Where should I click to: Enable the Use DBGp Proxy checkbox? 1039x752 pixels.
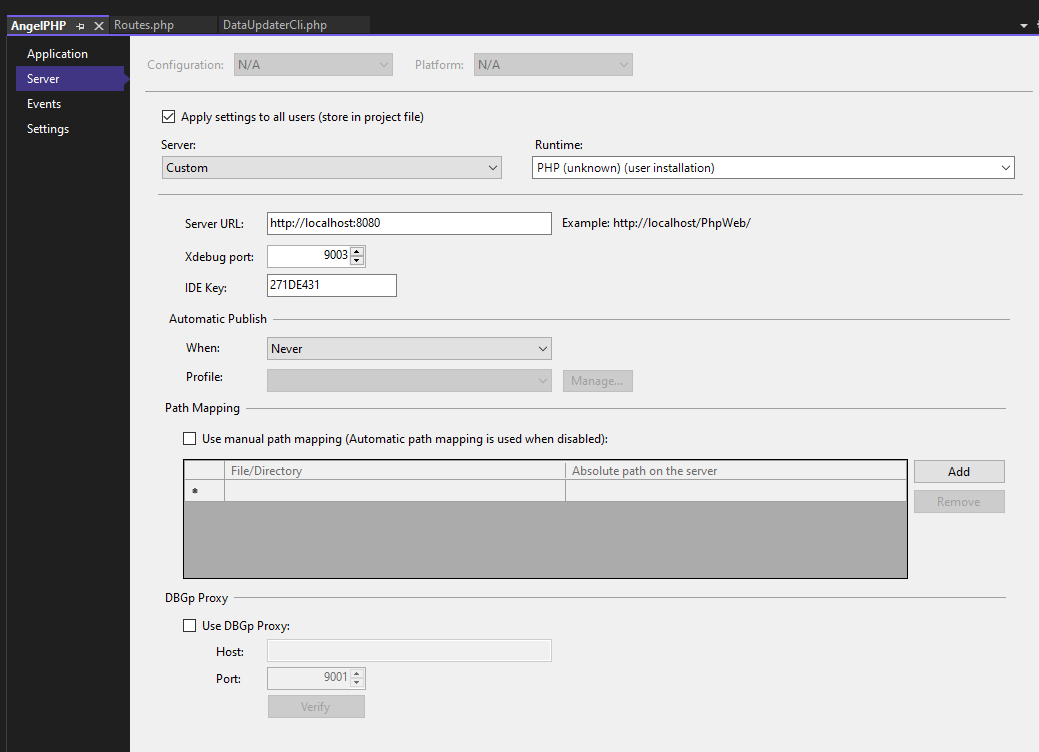point(190,626)
